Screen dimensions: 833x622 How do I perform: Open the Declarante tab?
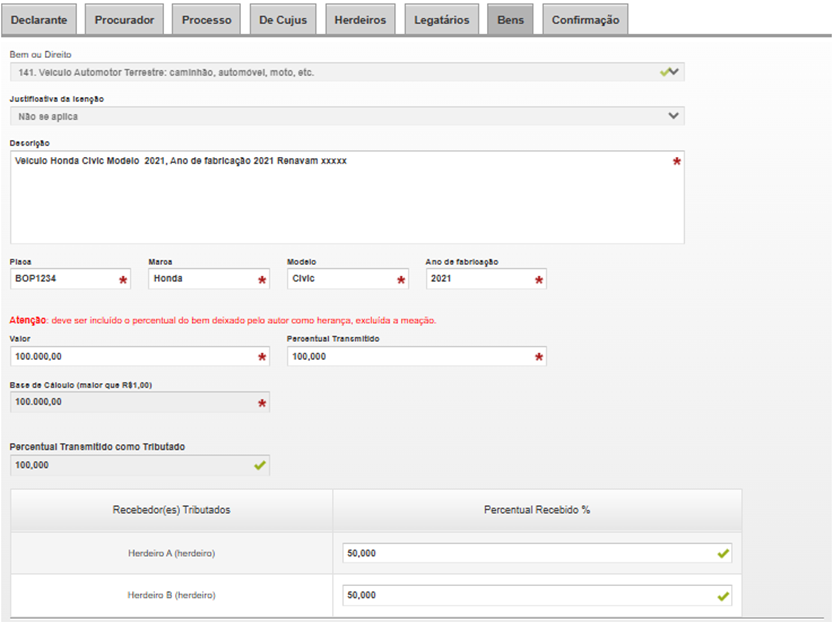pyautogui.click(x=40, y=20)
